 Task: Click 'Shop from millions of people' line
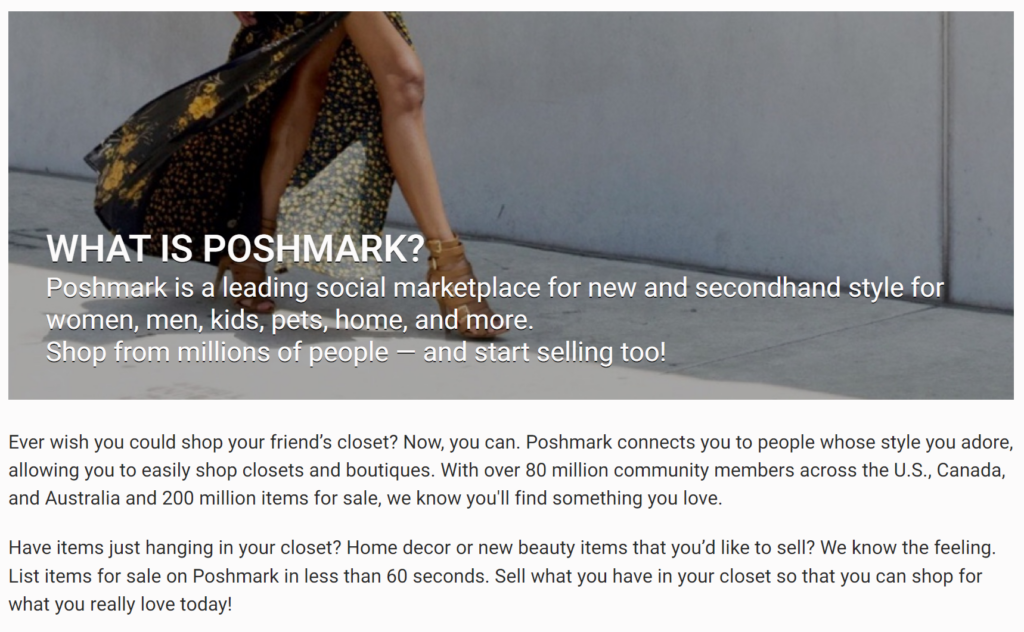(x=217, y=352)
